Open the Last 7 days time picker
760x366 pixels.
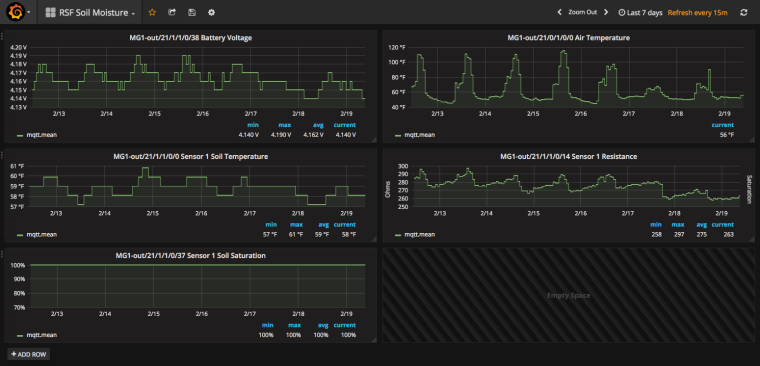tap(640, 13)
